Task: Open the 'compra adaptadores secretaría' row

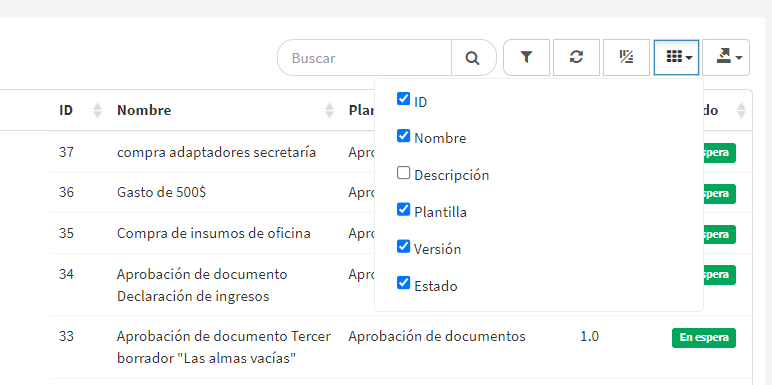Action: coord(216,153)
